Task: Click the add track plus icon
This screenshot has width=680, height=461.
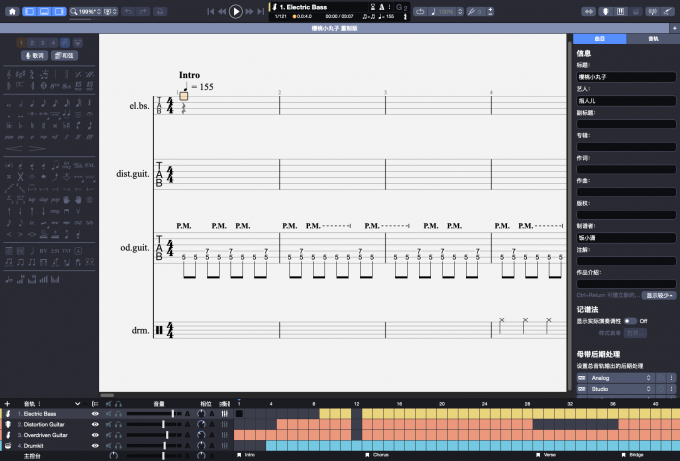Action: point(7,403)
